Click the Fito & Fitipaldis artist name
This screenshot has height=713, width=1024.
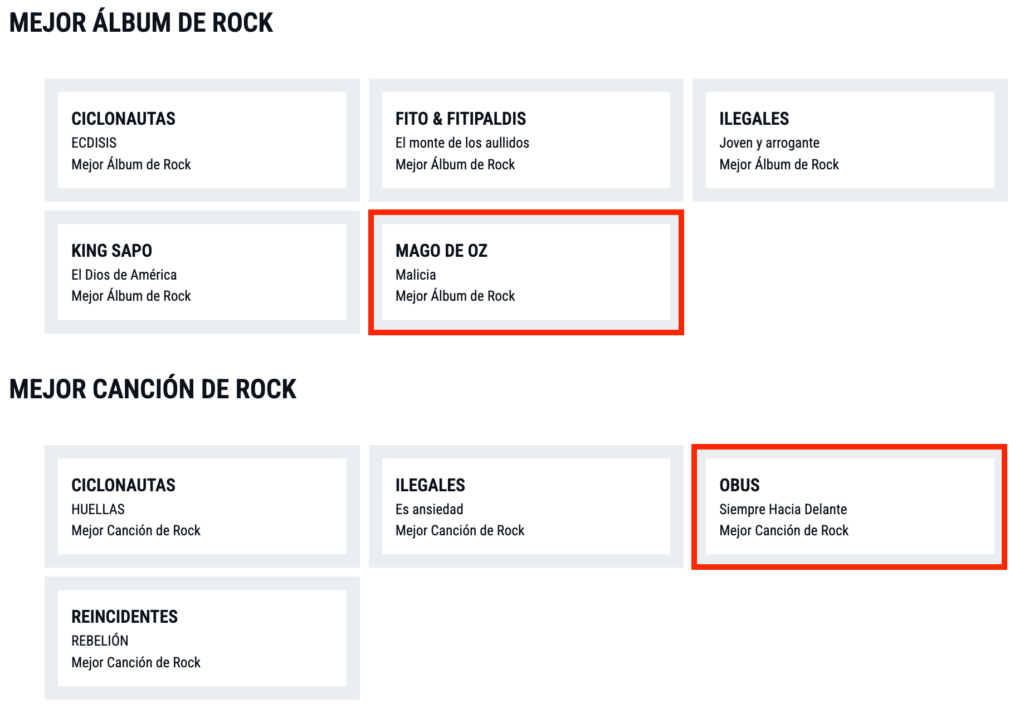[460, 119]
